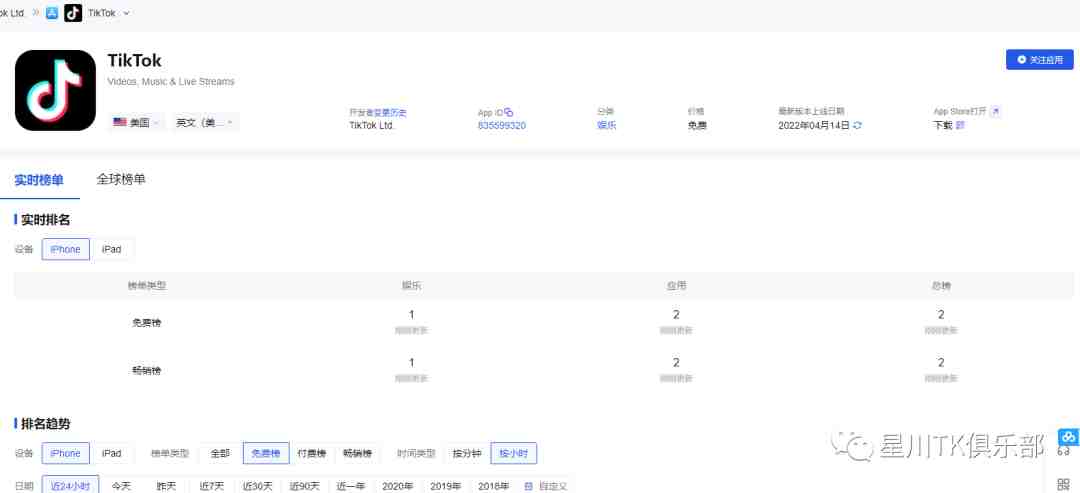Select iPhone in the 排名趋势 device filter
1080x493 pixels.
click(x=65, y=453)
